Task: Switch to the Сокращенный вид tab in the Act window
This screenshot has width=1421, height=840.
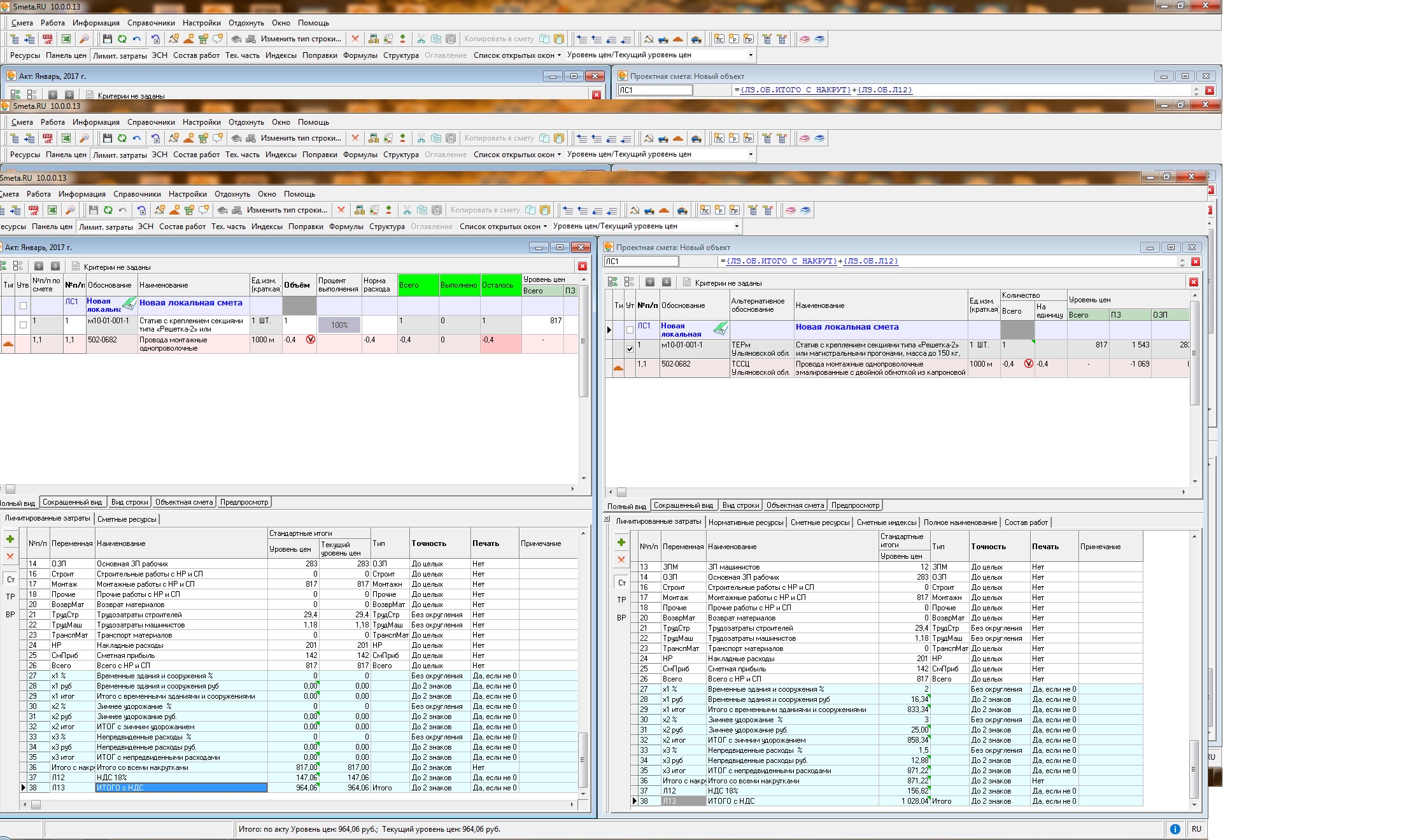Action: 72,502
